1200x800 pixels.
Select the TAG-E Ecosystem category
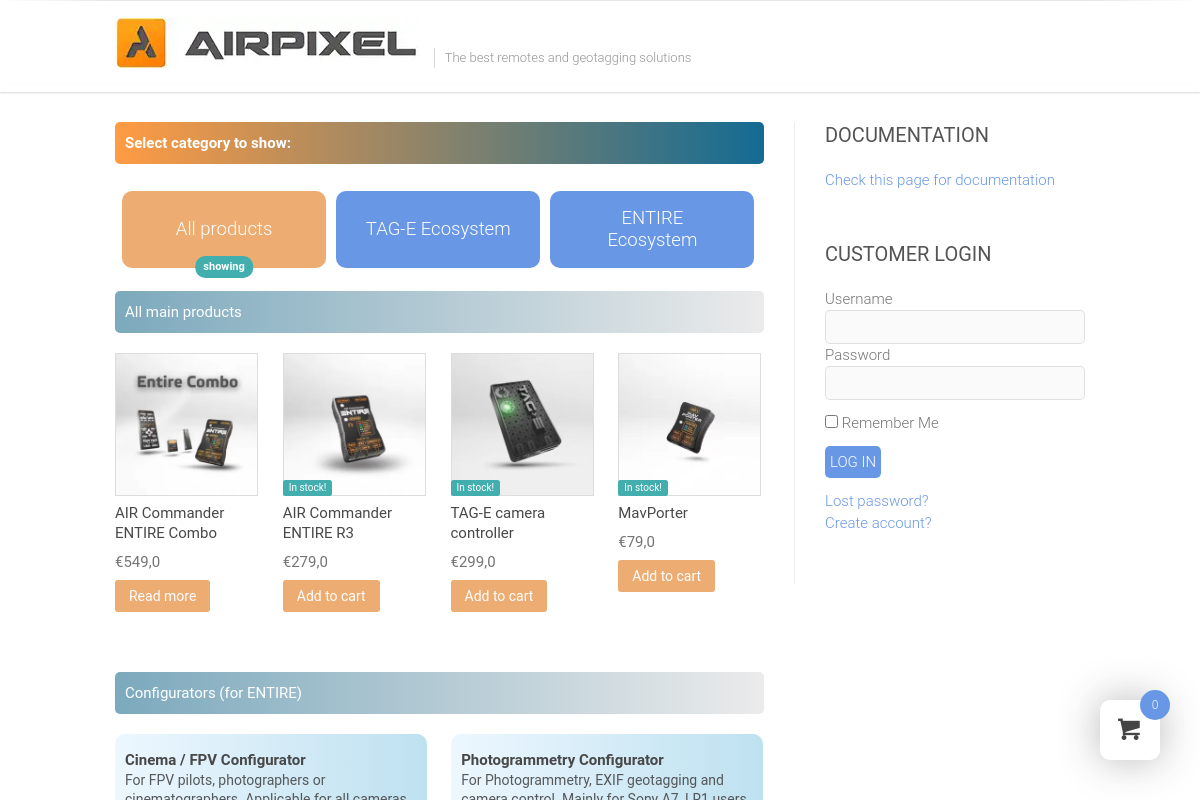pos(438,229)
